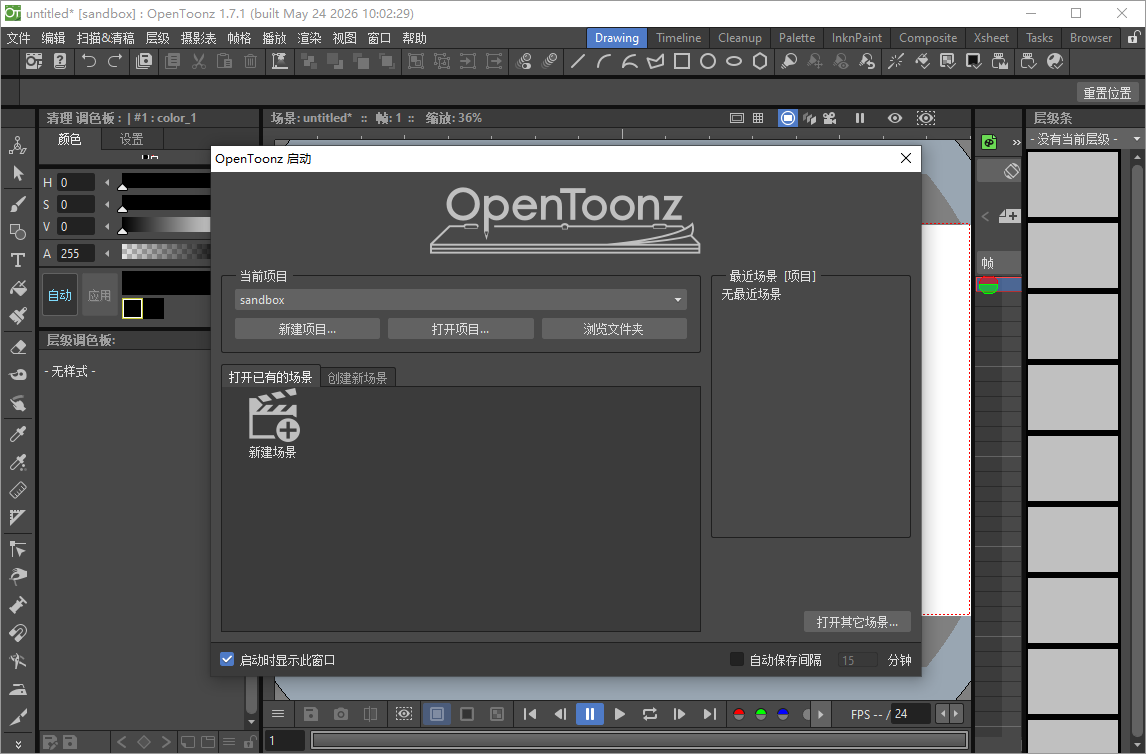Screen dimensions: 1146x754
Task: Click the first level strip thumbnail frame
Action: click(x=1073, y=184)
